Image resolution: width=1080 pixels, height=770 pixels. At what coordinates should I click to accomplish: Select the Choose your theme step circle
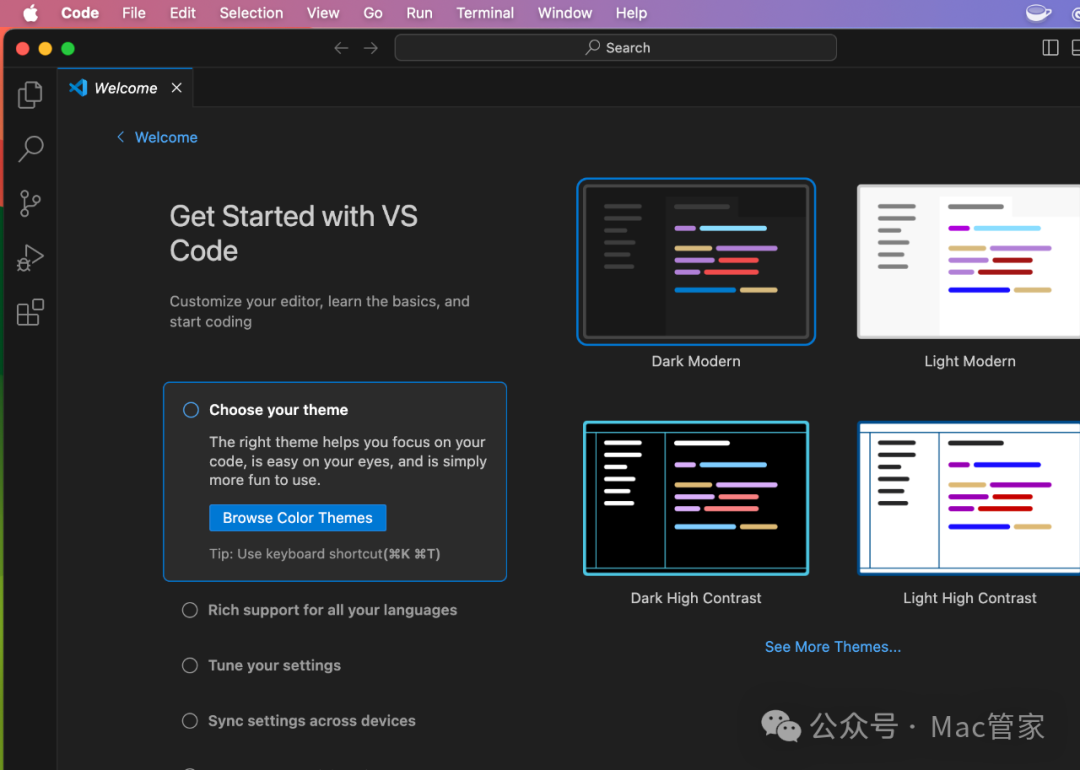pos(191,410)
